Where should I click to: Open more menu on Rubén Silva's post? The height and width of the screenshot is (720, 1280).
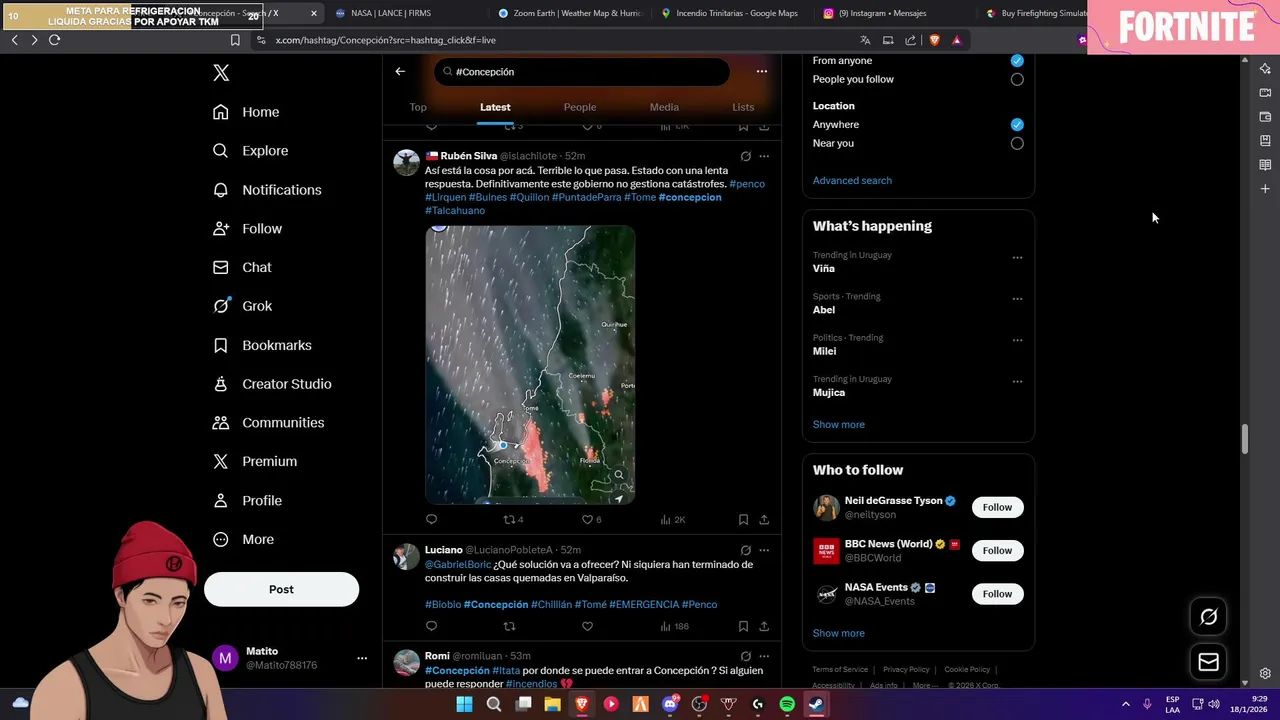[764, 156]
